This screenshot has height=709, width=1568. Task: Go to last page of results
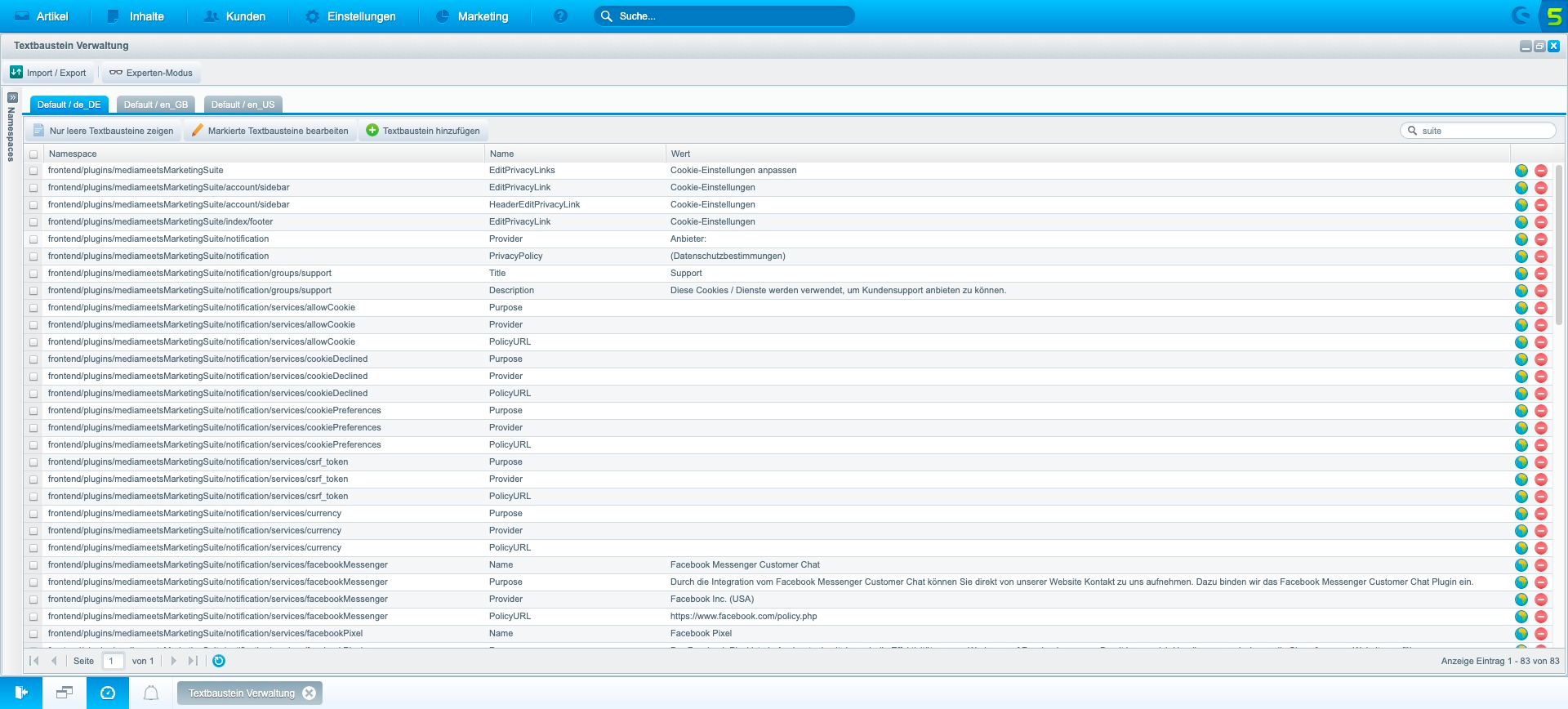[x=193, y=661]
